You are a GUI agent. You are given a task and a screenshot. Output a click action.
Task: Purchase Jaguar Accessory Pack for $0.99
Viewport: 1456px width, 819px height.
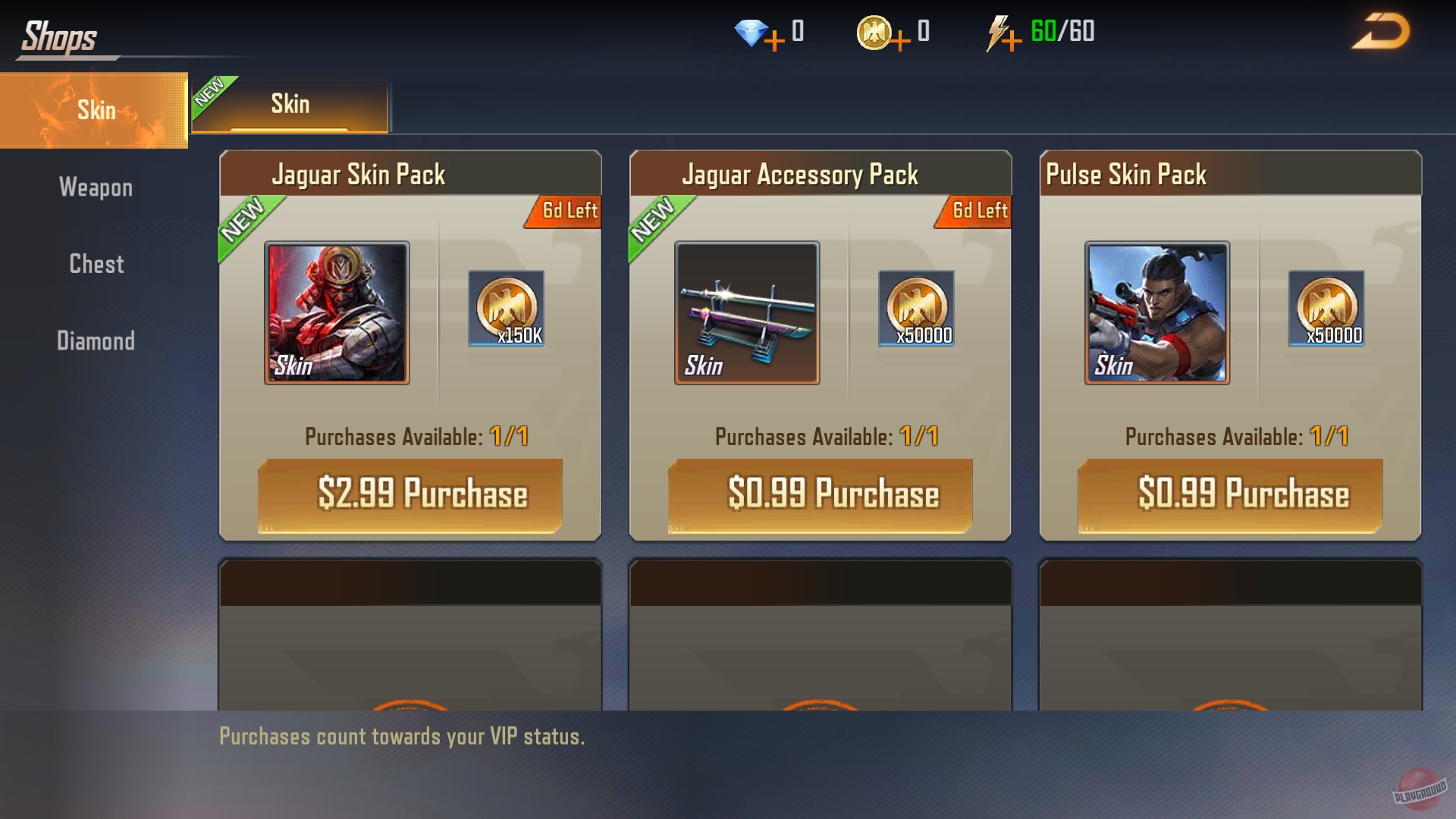tap(821, 495)
